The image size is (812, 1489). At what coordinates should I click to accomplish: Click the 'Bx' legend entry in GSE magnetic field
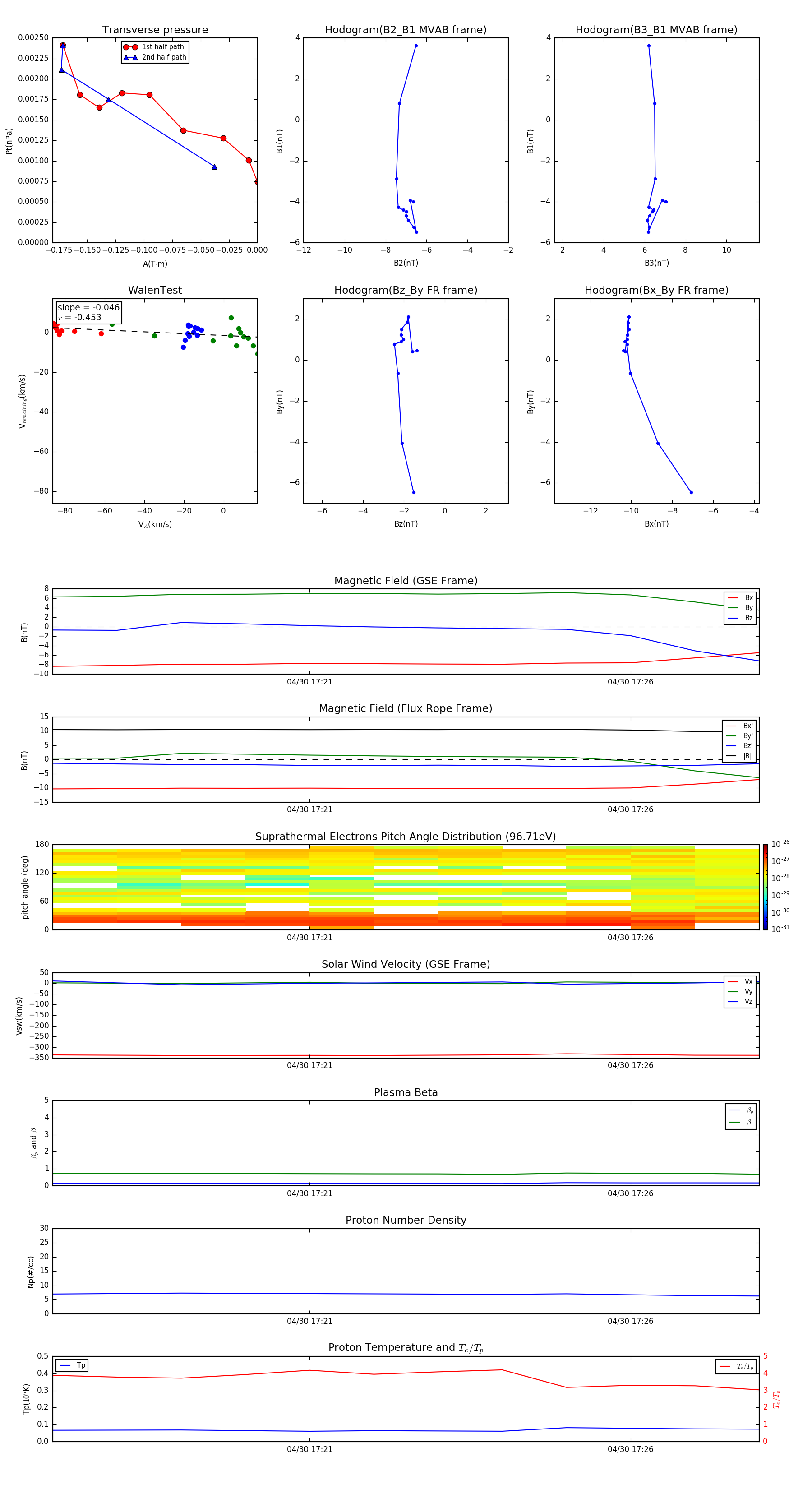tap(740, 598)
